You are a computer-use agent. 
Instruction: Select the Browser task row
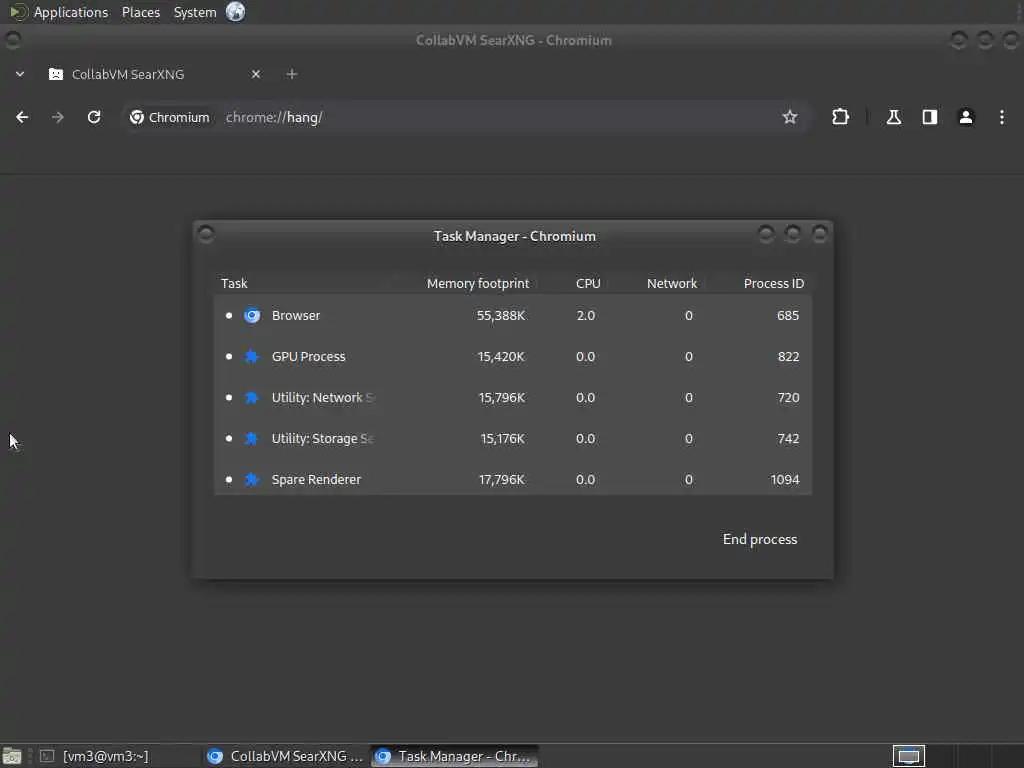click(x=513, y=315)
